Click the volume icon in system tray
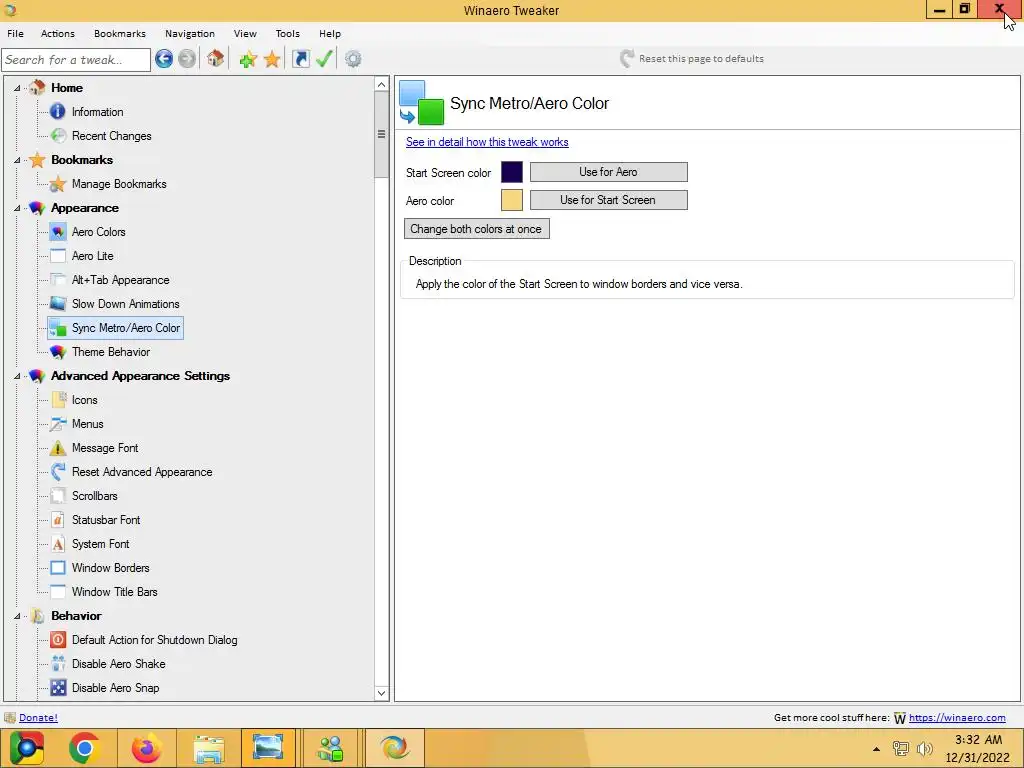 pyautogui.click(x=925, y=749)
